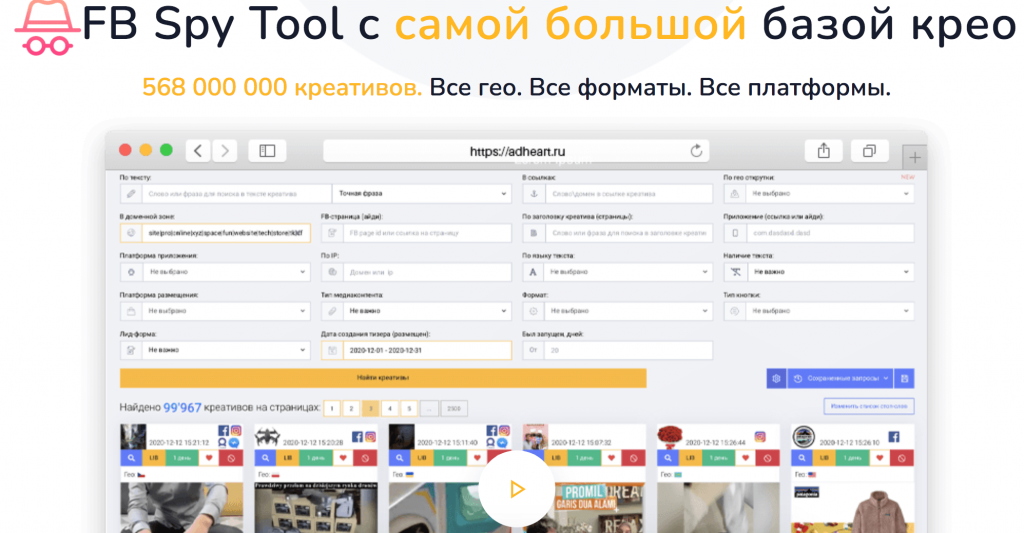The width and height of the screenshot is (1024, 533).
Task: Click the search icon on the 15:11:40 card
Action: point(400,458)
